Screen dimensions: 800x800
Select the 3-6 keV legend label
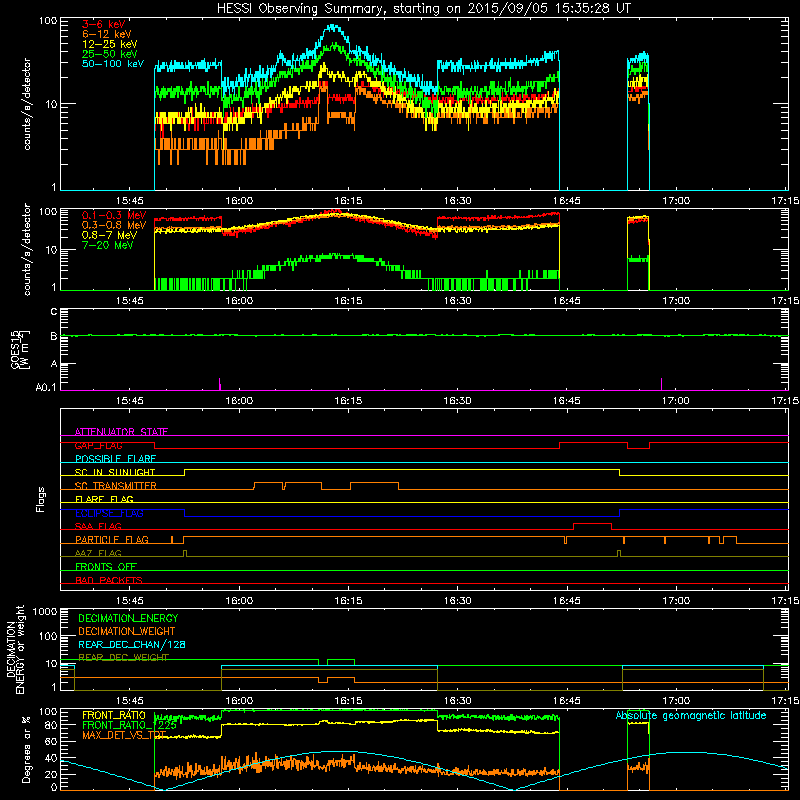point(103,24)
